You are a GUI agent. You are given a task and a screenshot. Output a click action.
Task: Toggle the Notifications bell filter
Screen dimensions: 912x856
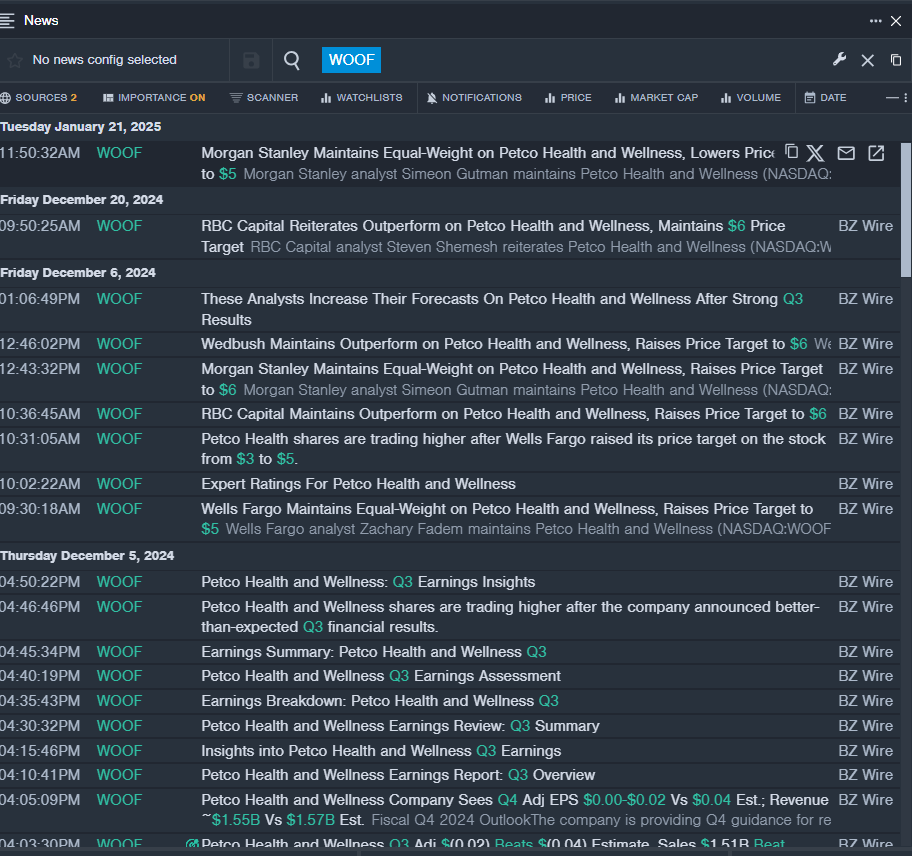click(473, 98)
